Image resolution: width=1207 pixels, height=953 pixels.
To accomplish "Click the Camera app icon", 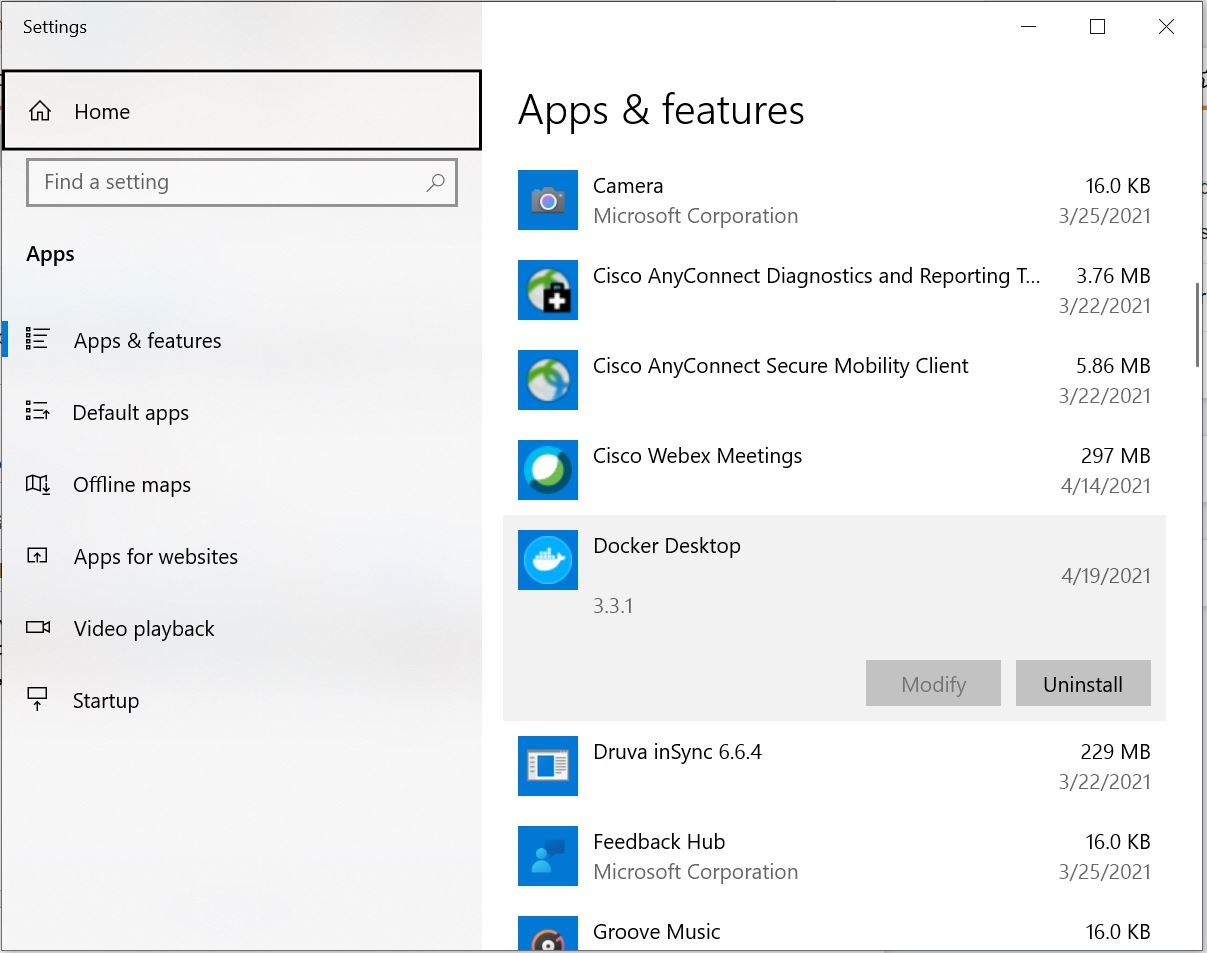I will 547,200.
